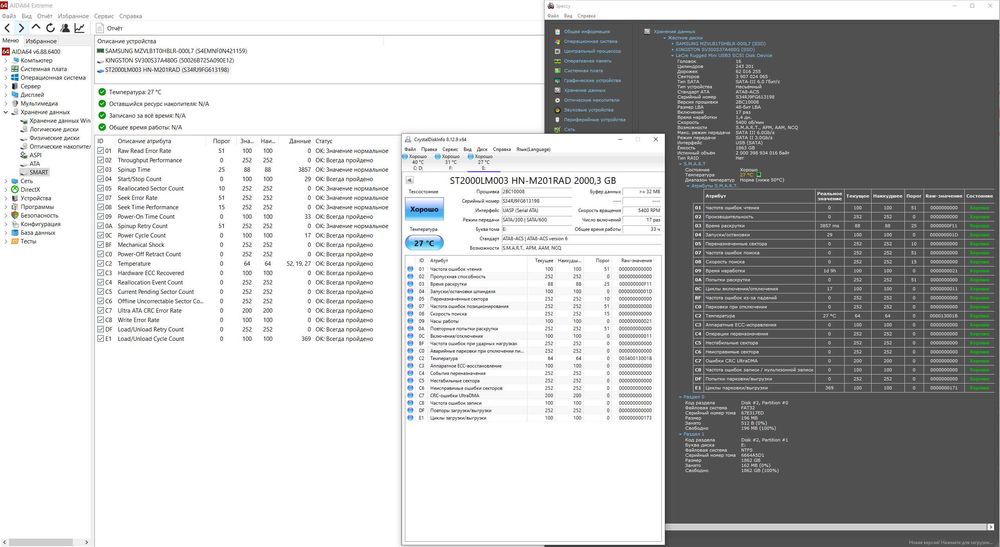This screenshot has height=547, width=1000.
Task: Click the AIDA64 refresh toolbar icon
Action: [50, 28]
